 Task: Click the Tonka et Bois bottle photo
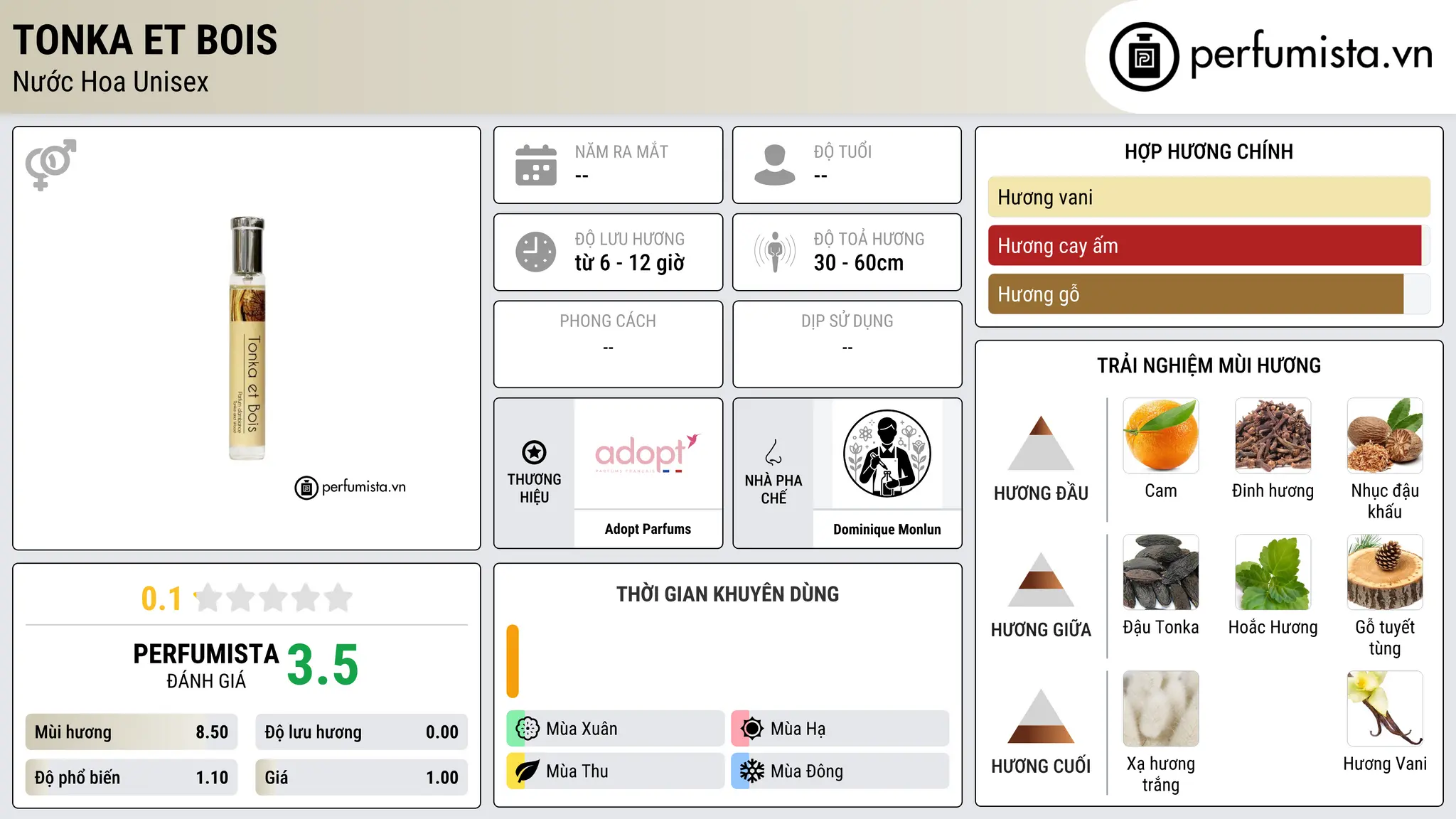tap(247, 338)
